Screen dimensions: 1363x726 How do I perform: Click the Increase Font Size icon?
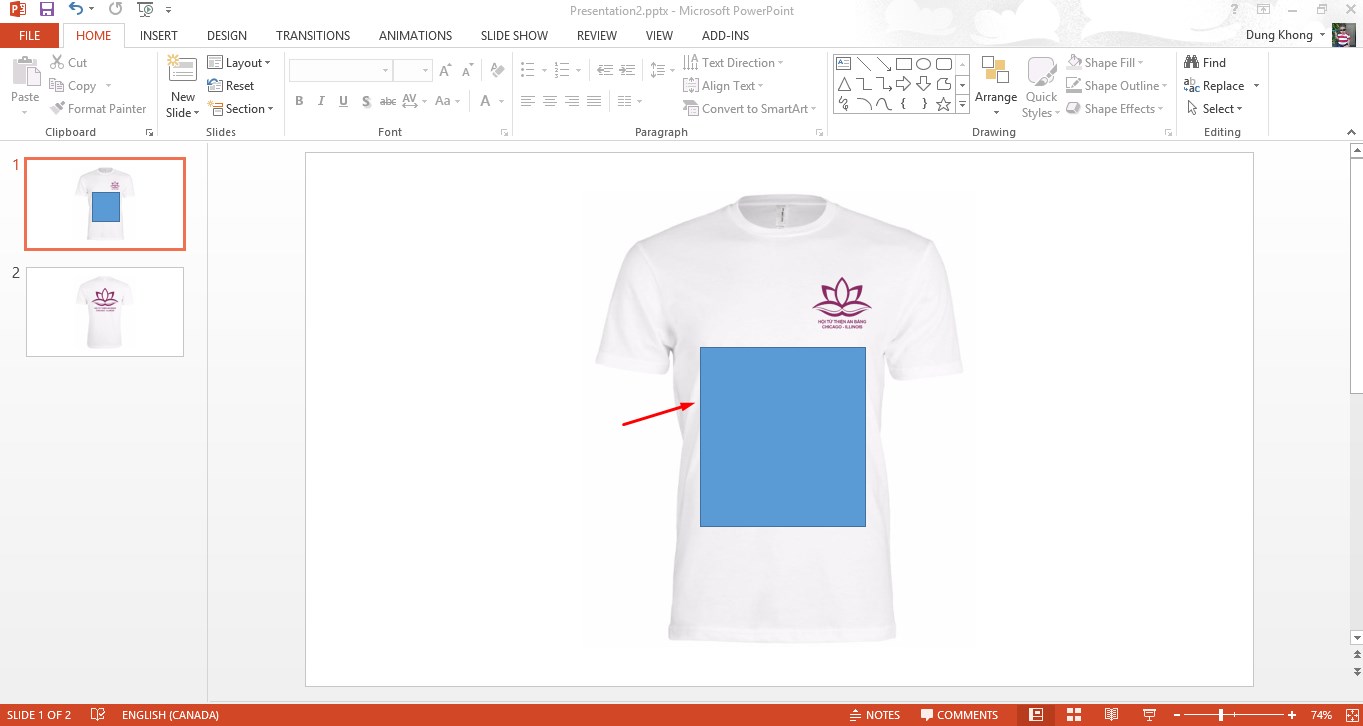[x=446, y=70]
